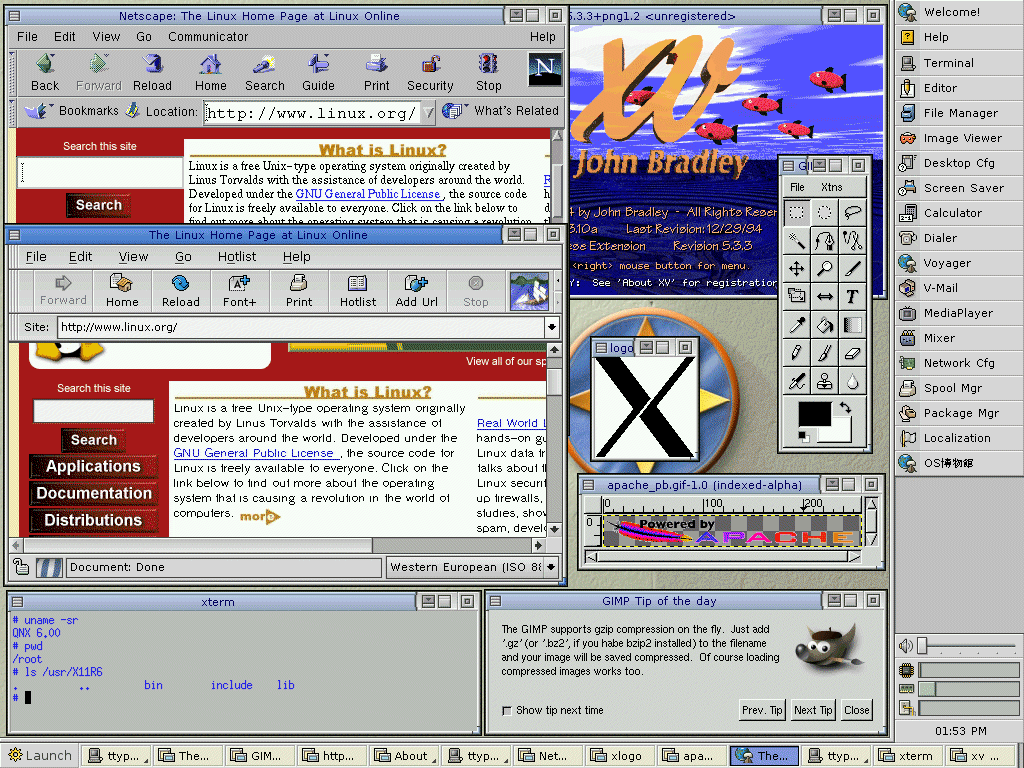Select the GIMP move tool
This screenshot has width=1024, height=768.
tap(796, 268)
